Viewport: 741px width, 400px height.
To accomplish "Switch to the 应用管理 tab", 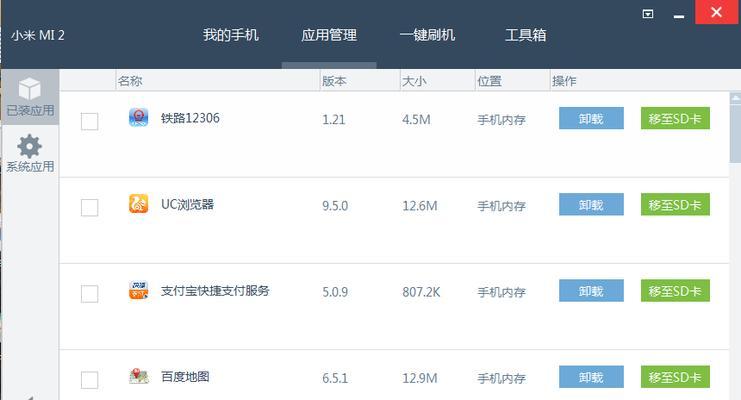I will click(329, 35).
